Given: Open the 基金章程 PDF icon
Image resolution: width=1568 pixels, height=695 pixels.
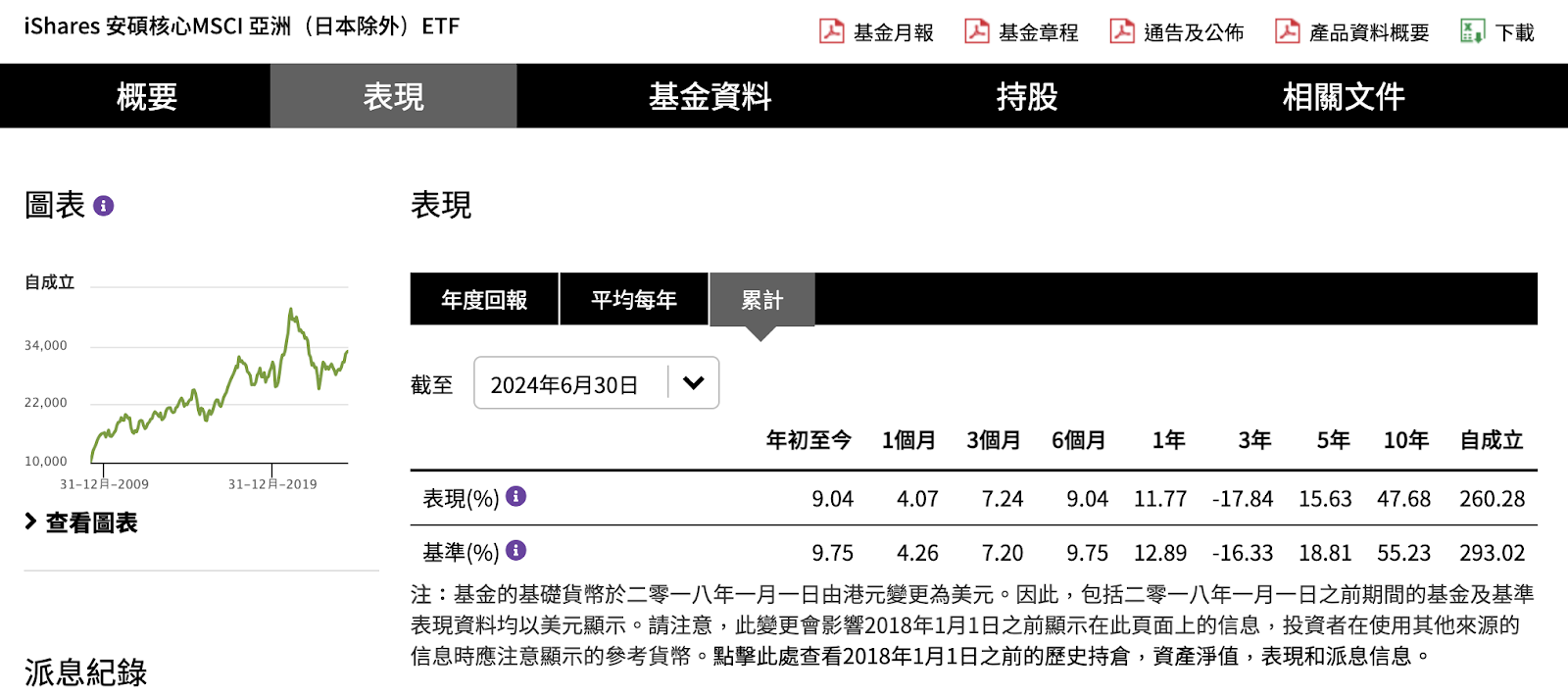Looking at the screenshot, I should point(976,31).
